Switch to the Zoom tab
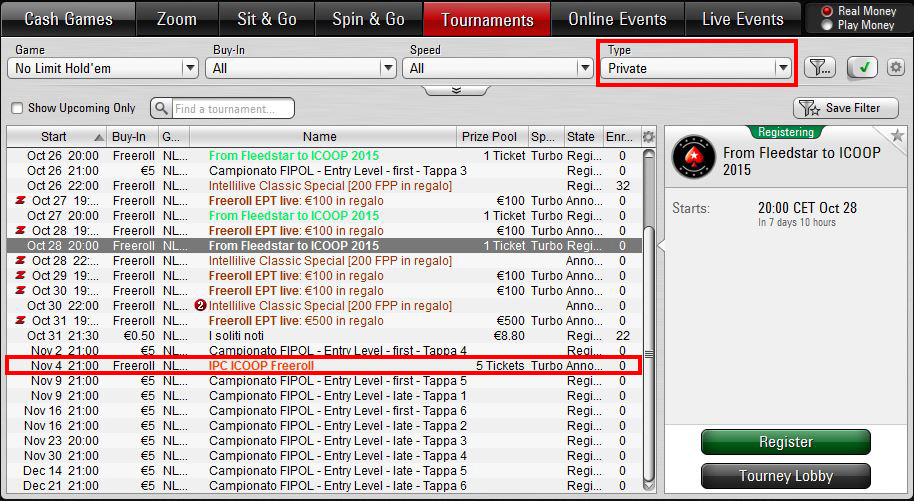This screenshot has width=914, height=501. [x=177, y=19]
